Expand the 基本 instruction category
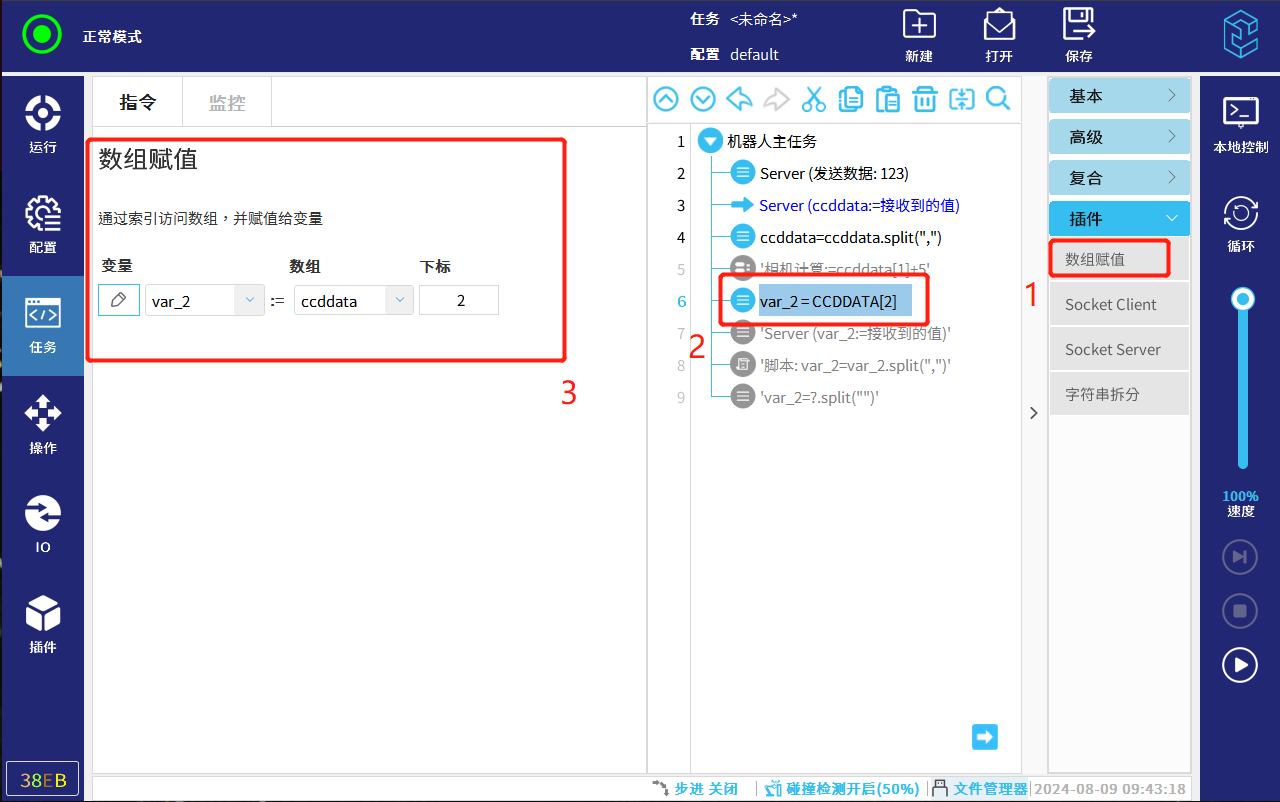The height and width of the screenshot is (802, 1280). (x=1119, y=96)
